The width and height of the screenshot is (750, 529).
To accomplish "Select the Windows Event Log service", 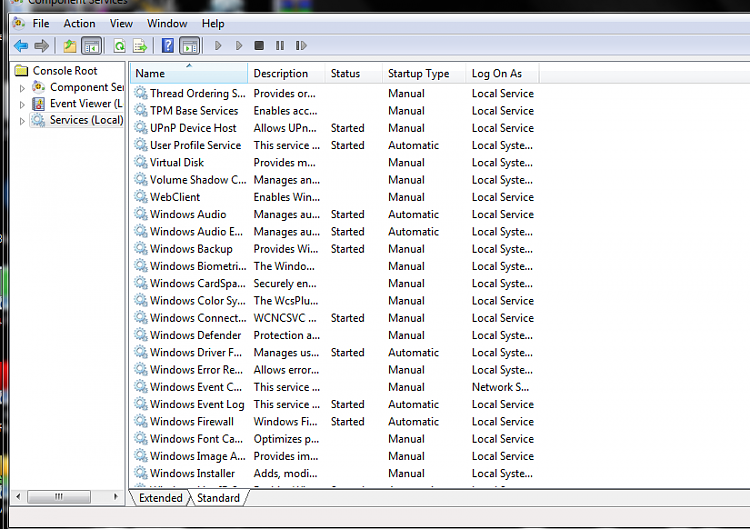I will [x=335, y=404].
